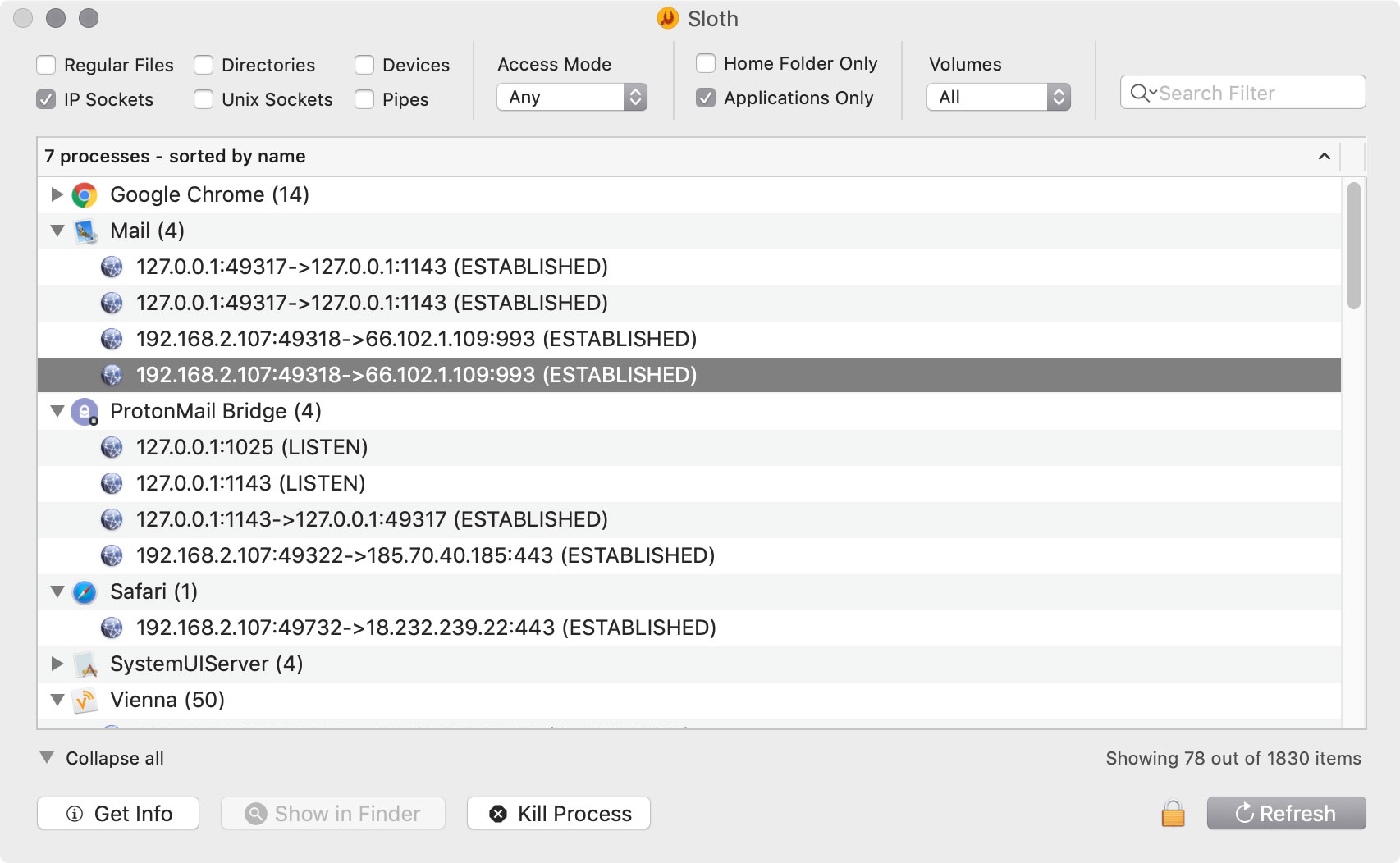1400x863 pixels.
Task: Click the Google Chrome app icon
Action: [x=85, y=195]
